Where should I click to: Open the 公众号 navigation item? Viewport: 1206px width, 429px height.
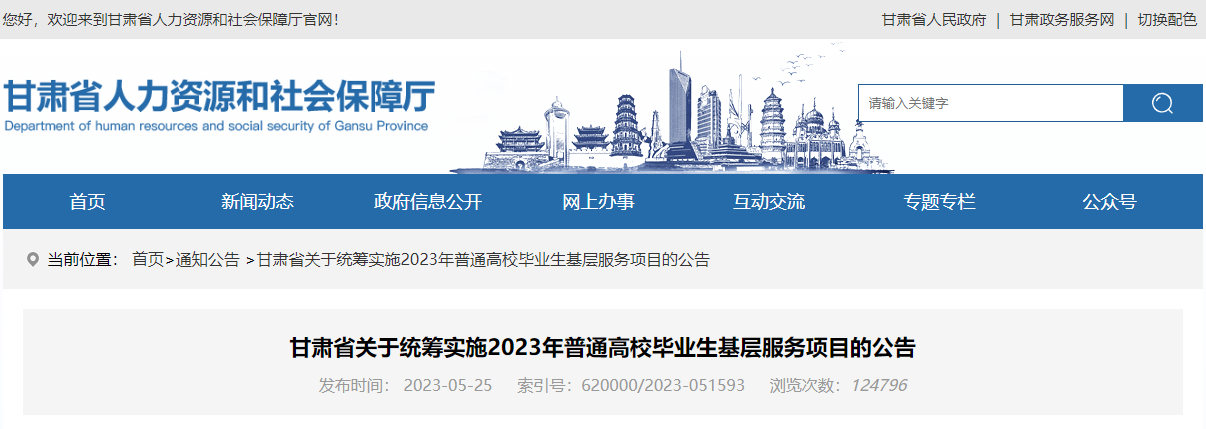[1109, 202]
